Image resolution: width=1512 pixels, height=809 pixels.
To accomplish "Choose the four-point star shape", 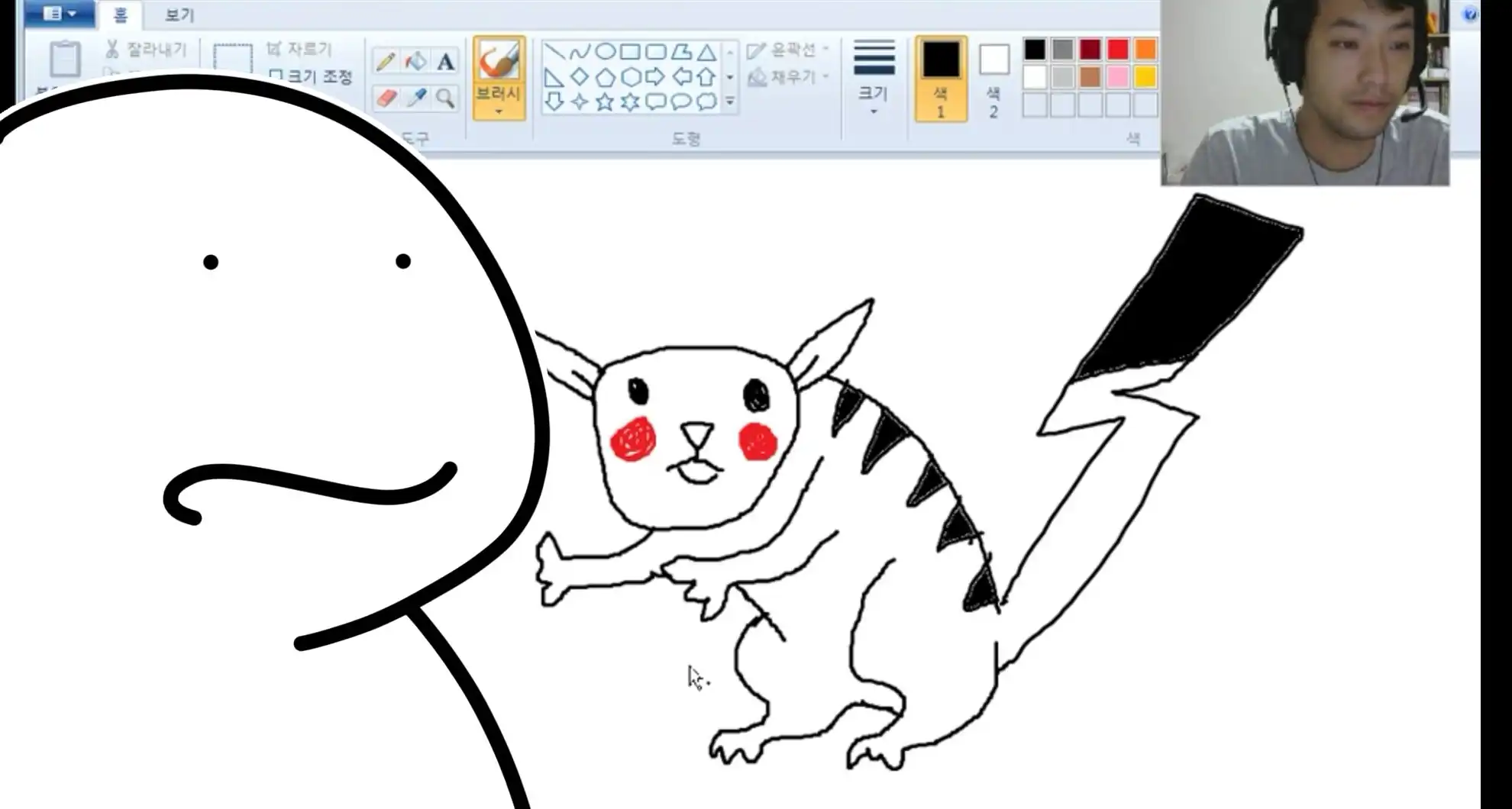I will [x=580, y=102].
